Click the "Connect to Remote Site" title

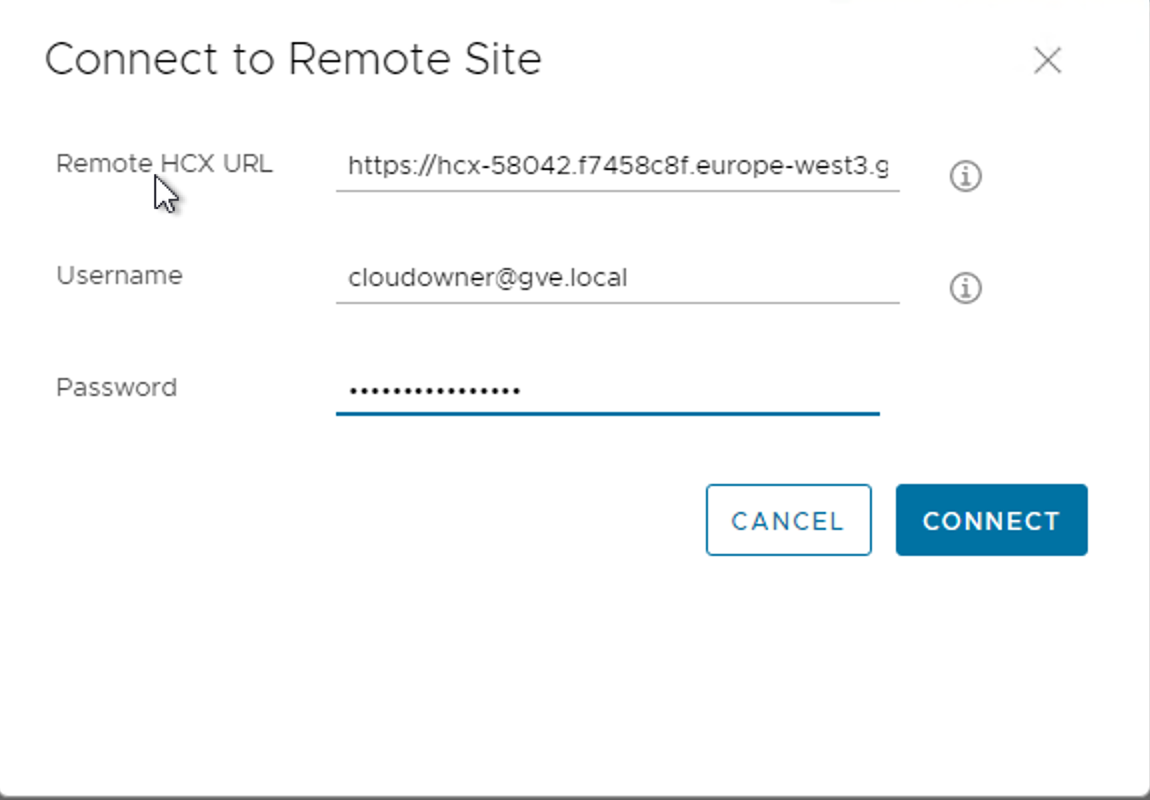click(x=293, y=60)
